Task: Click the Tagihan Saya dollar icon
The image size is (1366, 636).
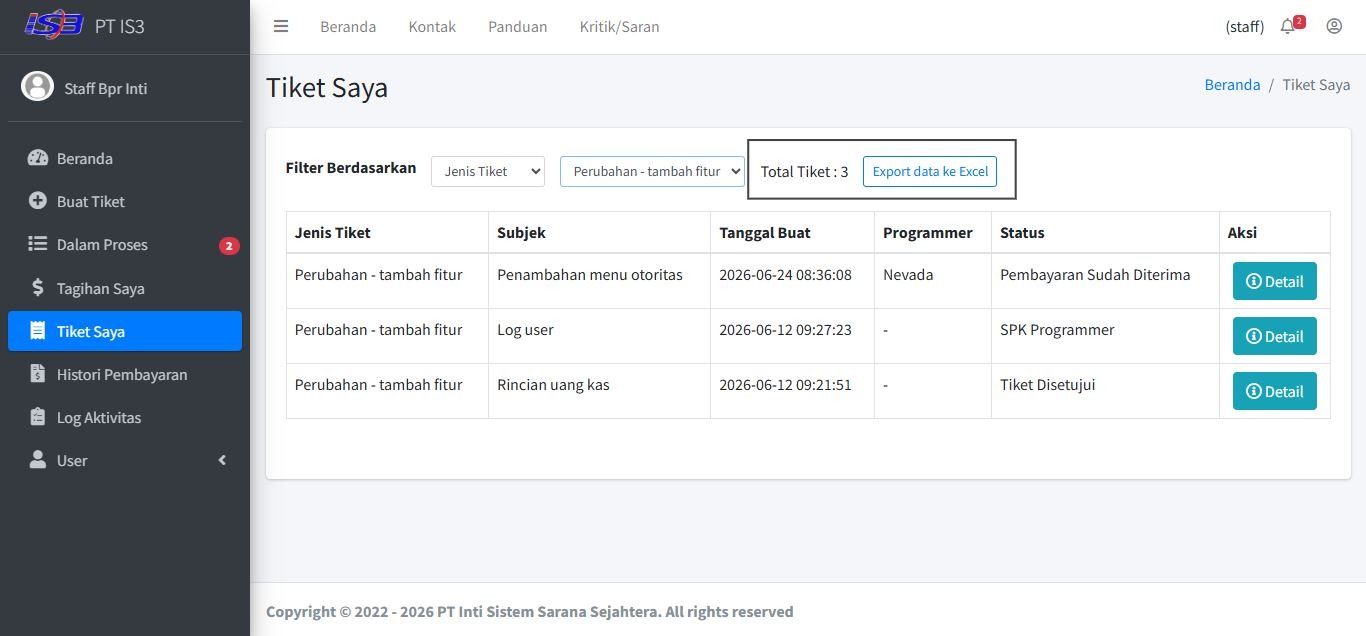Action: tap(38, 288)
